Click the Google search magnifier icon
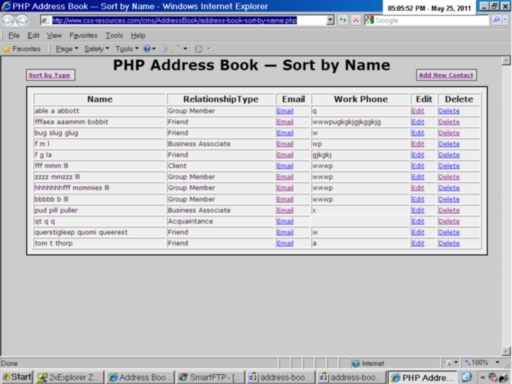 pos(496,20)
